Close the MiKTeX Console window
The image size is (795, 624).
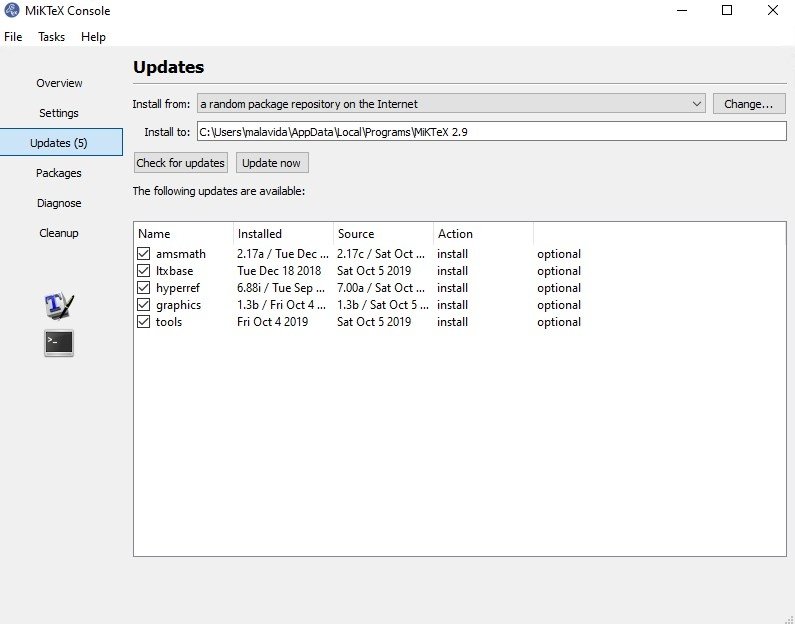point(772,10)
